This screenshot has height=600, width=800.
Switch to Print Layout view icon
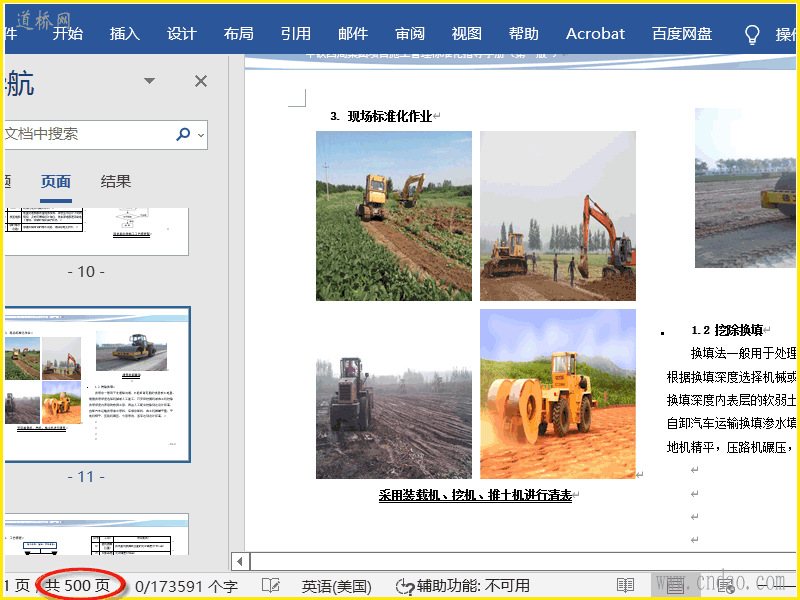pyautogui.click(x=676, y=586)
